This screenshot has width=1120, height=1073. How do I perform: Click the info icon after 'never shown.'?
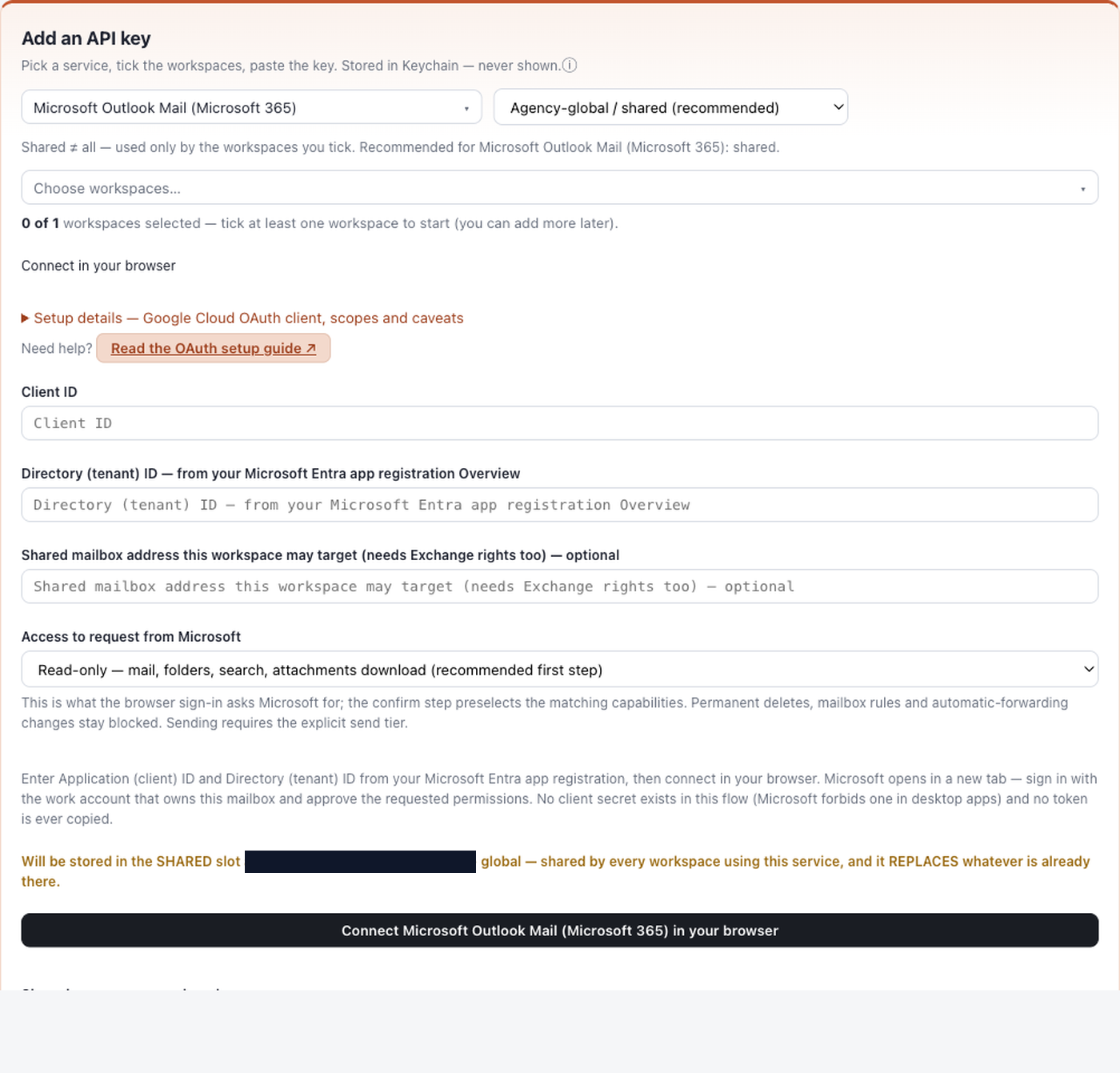coord(570,66)
